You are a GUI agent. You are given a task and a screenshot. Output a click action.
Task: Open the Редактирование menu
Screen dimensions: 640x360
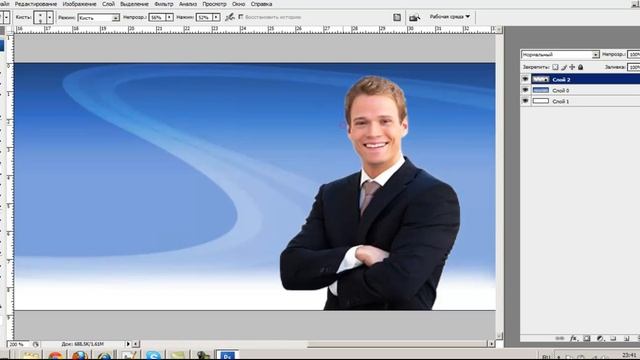(x=36, y=4)
